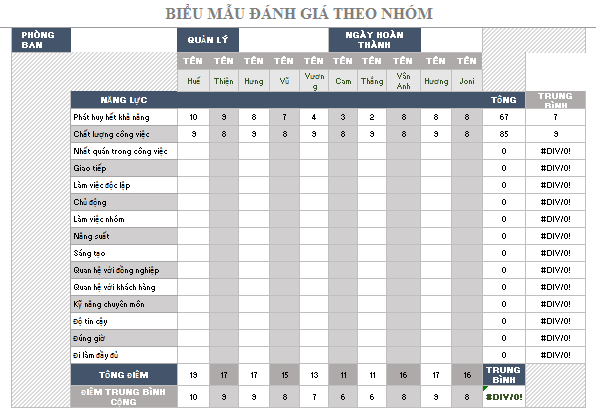Click the Kỹ năng chuyên môn row label
596x417 pixels.
tap(124, 304)
